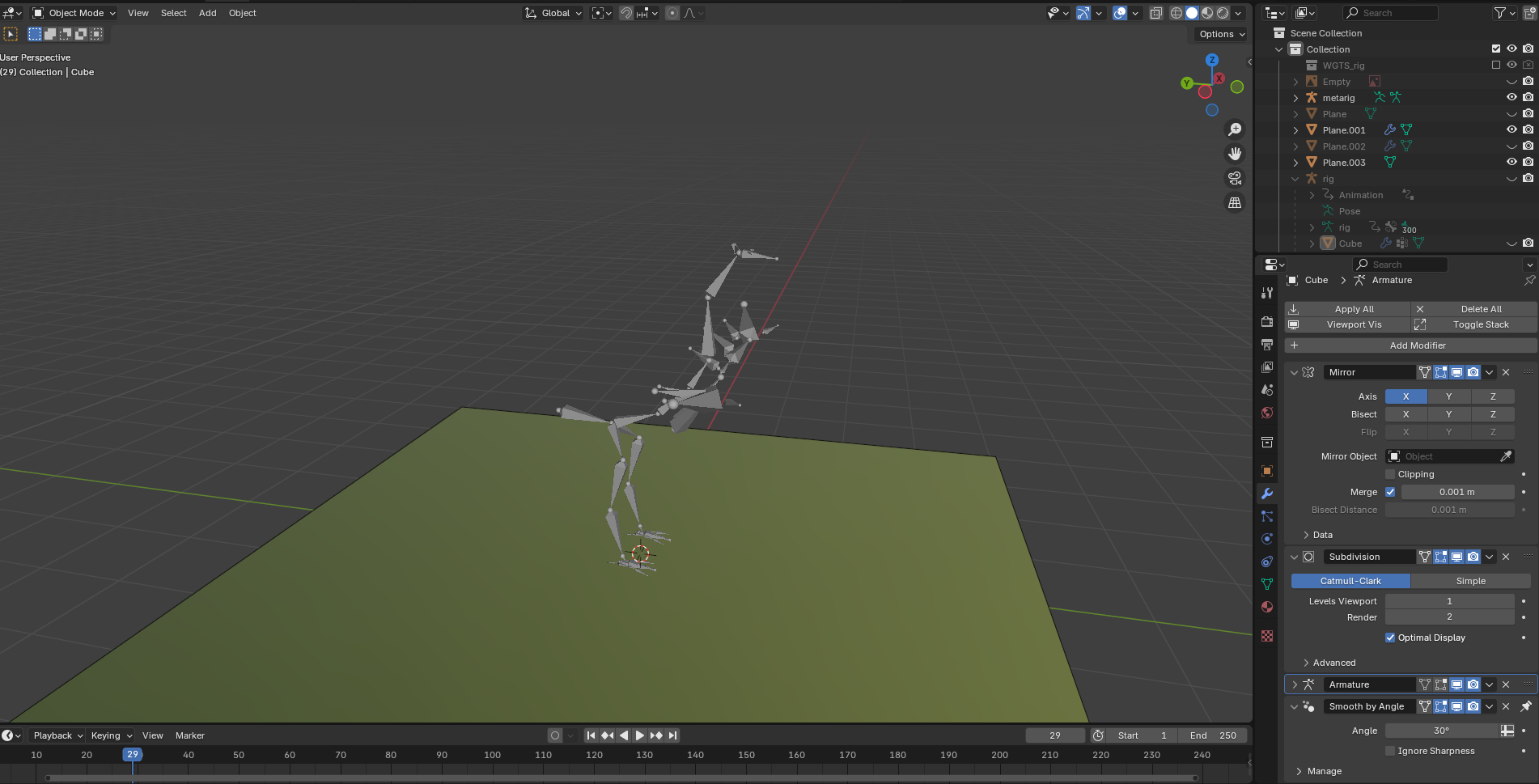Screen dimensions: 1539x784
Task: Open the Object properties tab
Action: (1267, 471)
